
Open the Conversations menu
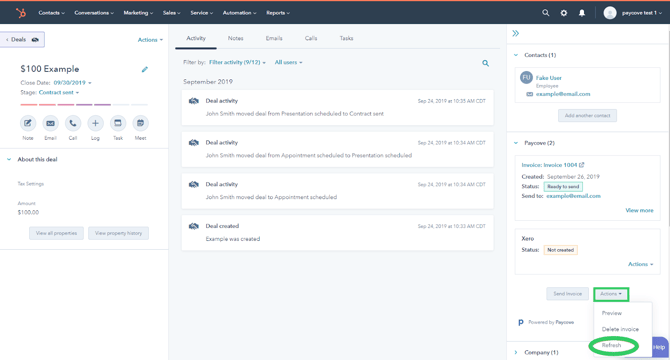coord(94,13)
